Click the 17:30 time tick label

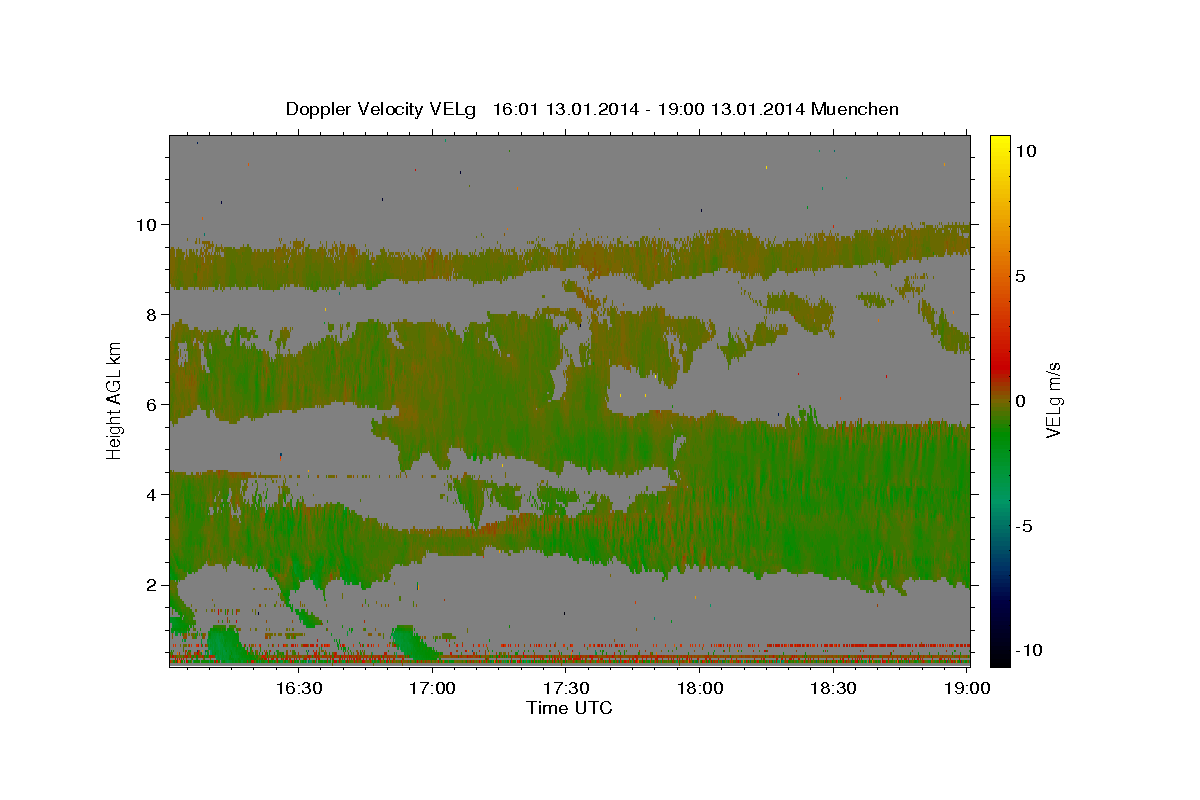coord(567,688)
